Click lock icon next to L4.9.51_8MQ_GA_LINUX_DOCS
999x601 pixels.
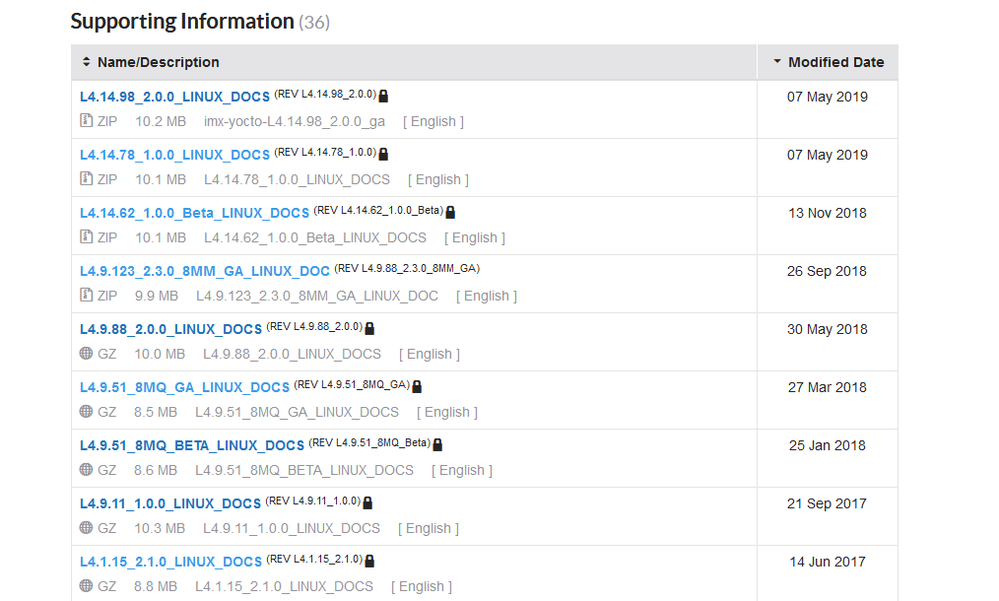coord(417,386)
